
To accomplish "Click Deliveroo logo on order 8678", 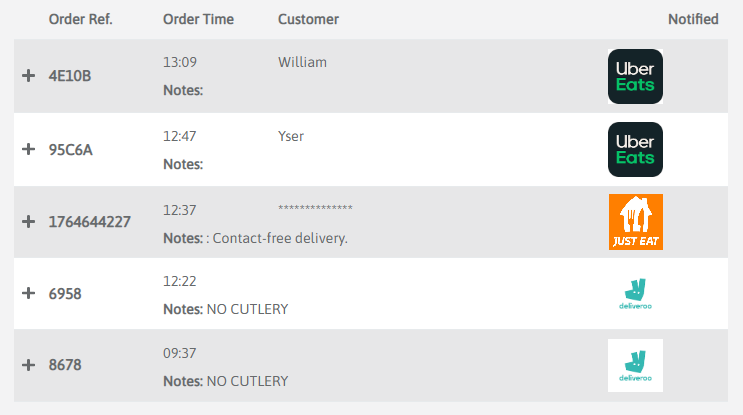I will click(x=635, y=366).
